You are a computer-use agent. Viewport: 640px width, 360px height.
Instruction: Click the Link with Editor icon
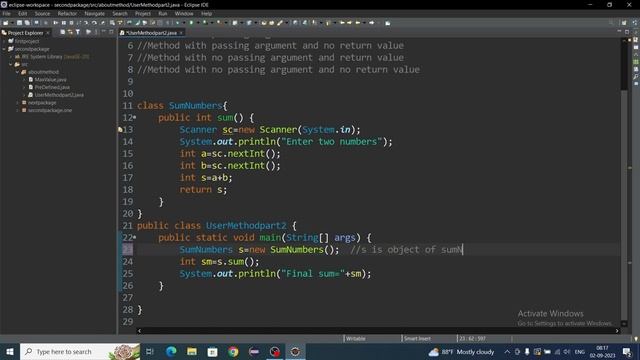coord(70,32)
